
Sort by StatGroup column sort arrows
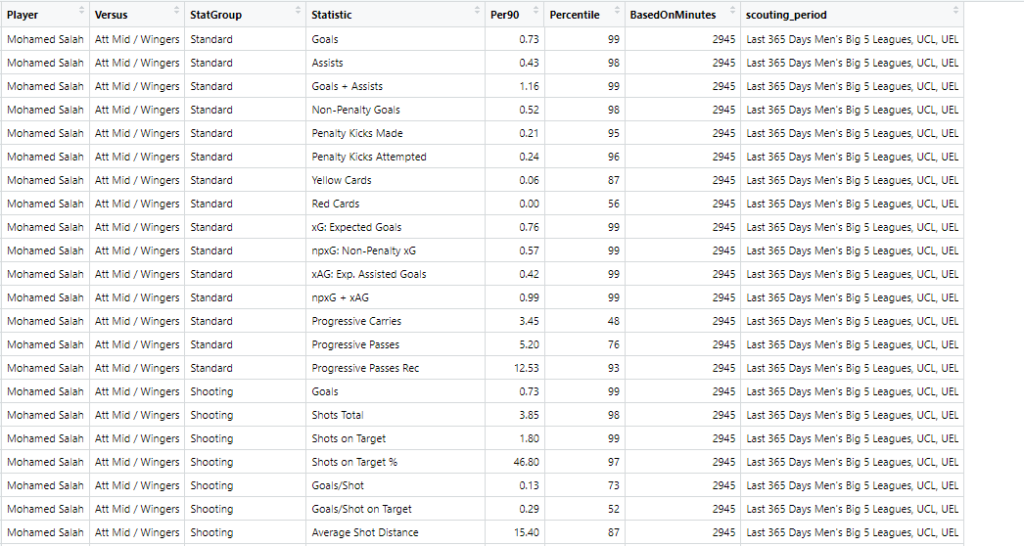click(298, 10)
